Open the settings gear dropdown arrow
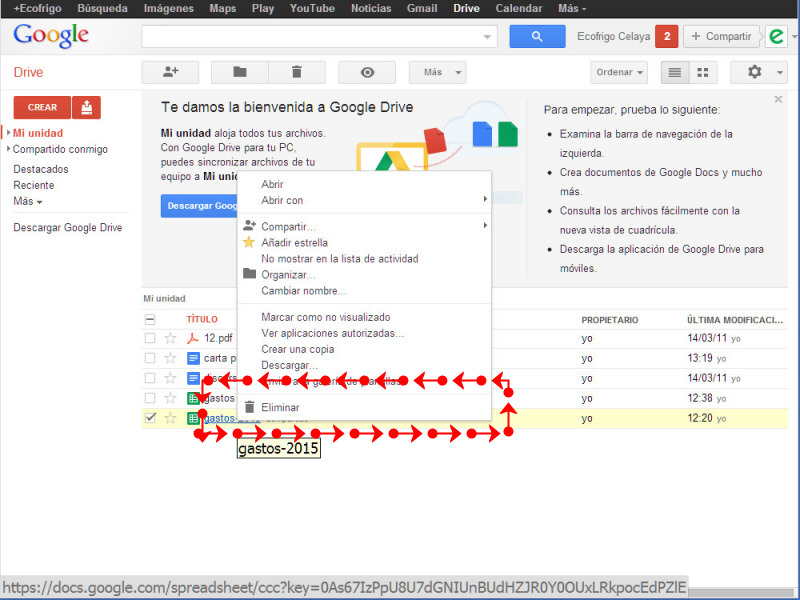This screenshot has height=600, width=800. tap(780, 72)
